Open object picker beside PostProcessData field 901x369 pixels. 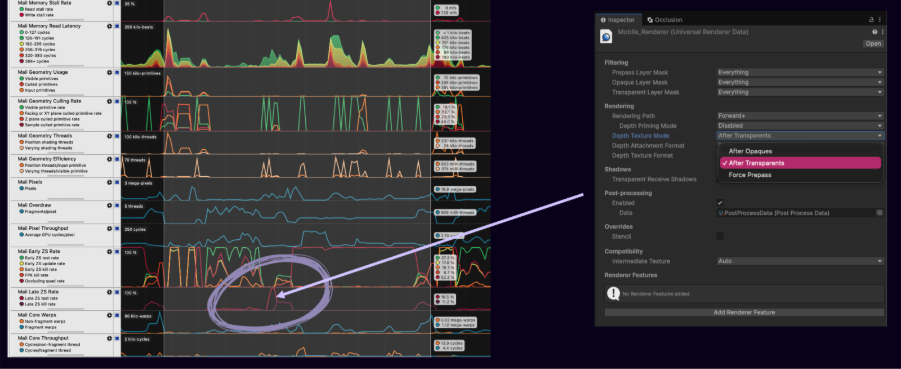[x=879, y=213]
